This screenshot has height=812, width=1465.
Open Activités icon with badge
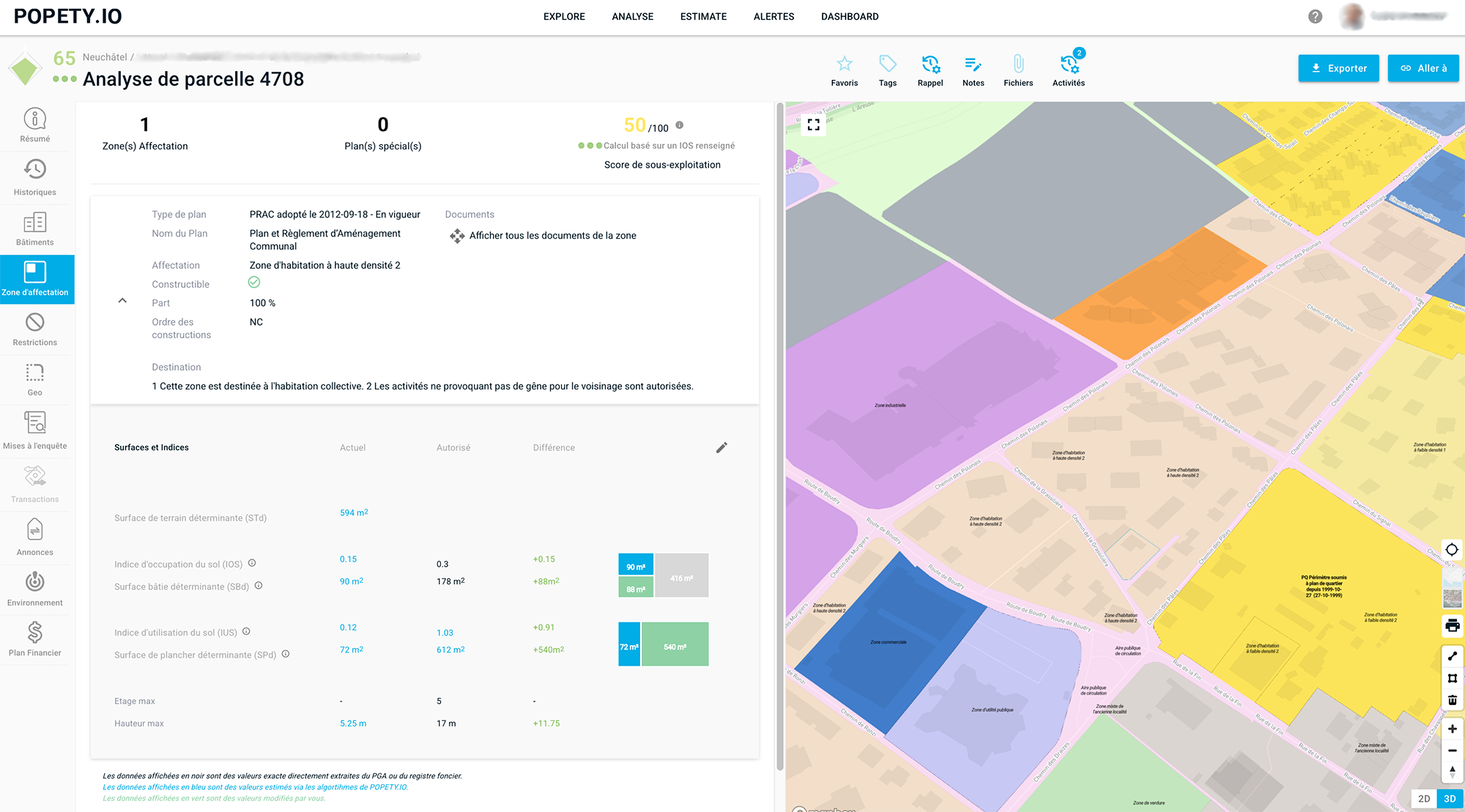1069,64
